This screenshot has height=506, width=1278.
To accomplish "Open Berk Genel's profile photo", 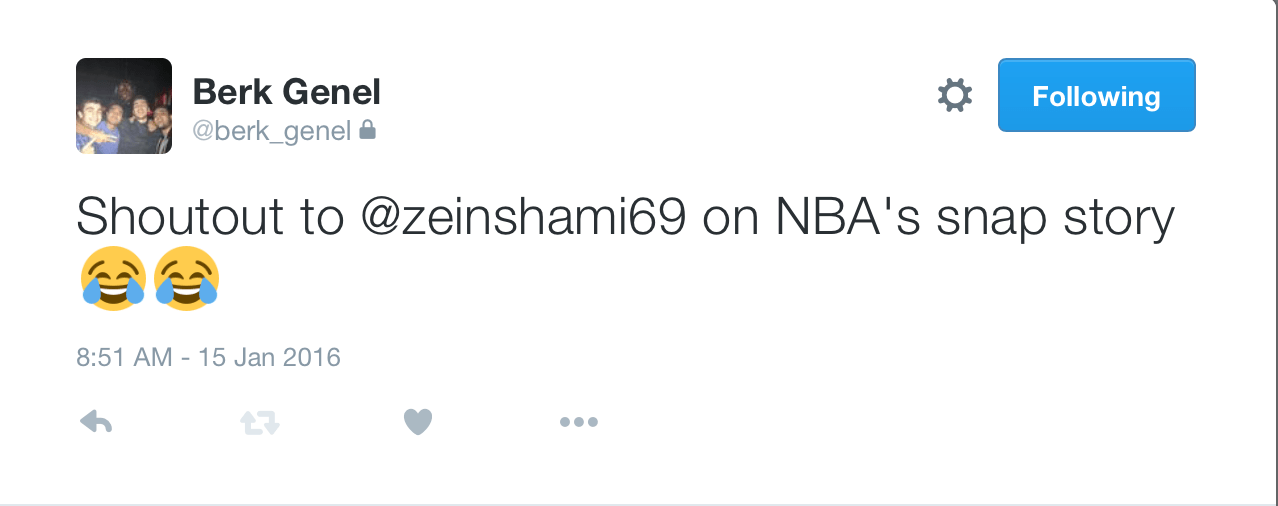I will tap(124, 106).
